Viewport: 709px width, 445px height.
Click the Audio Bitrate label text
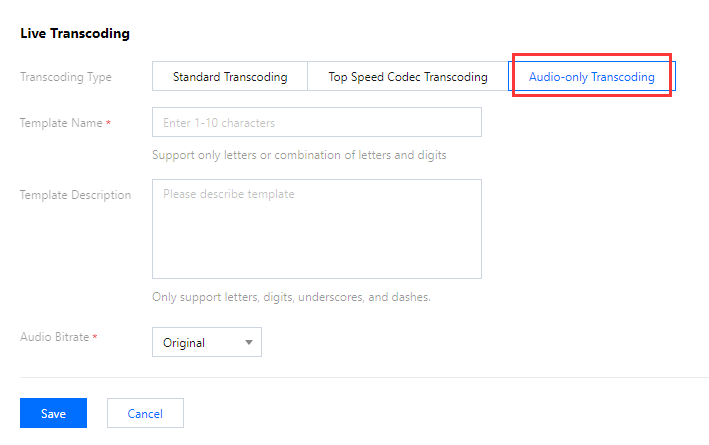(54, 337)
